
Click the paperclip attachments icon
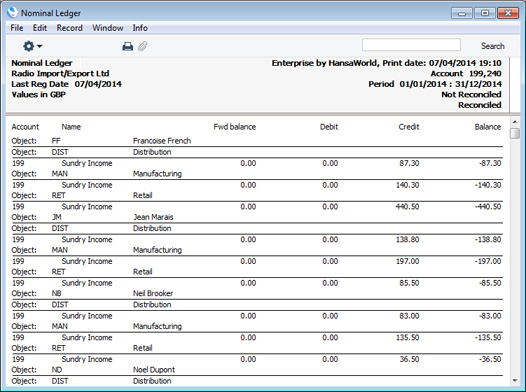pyautogui.click(x=143, y=46)
